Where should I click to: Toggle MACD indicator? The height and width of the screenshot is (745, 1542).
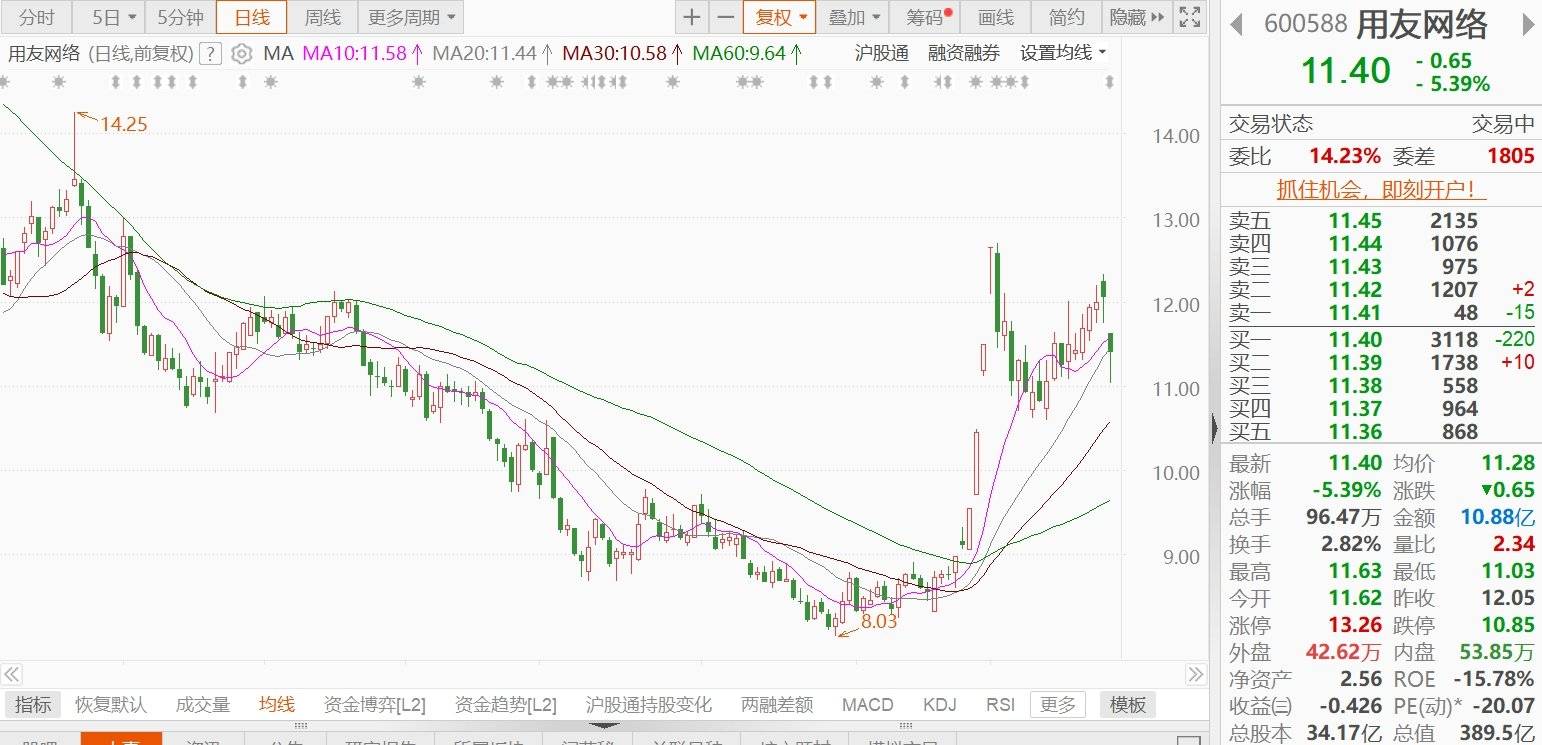point(868,705)
